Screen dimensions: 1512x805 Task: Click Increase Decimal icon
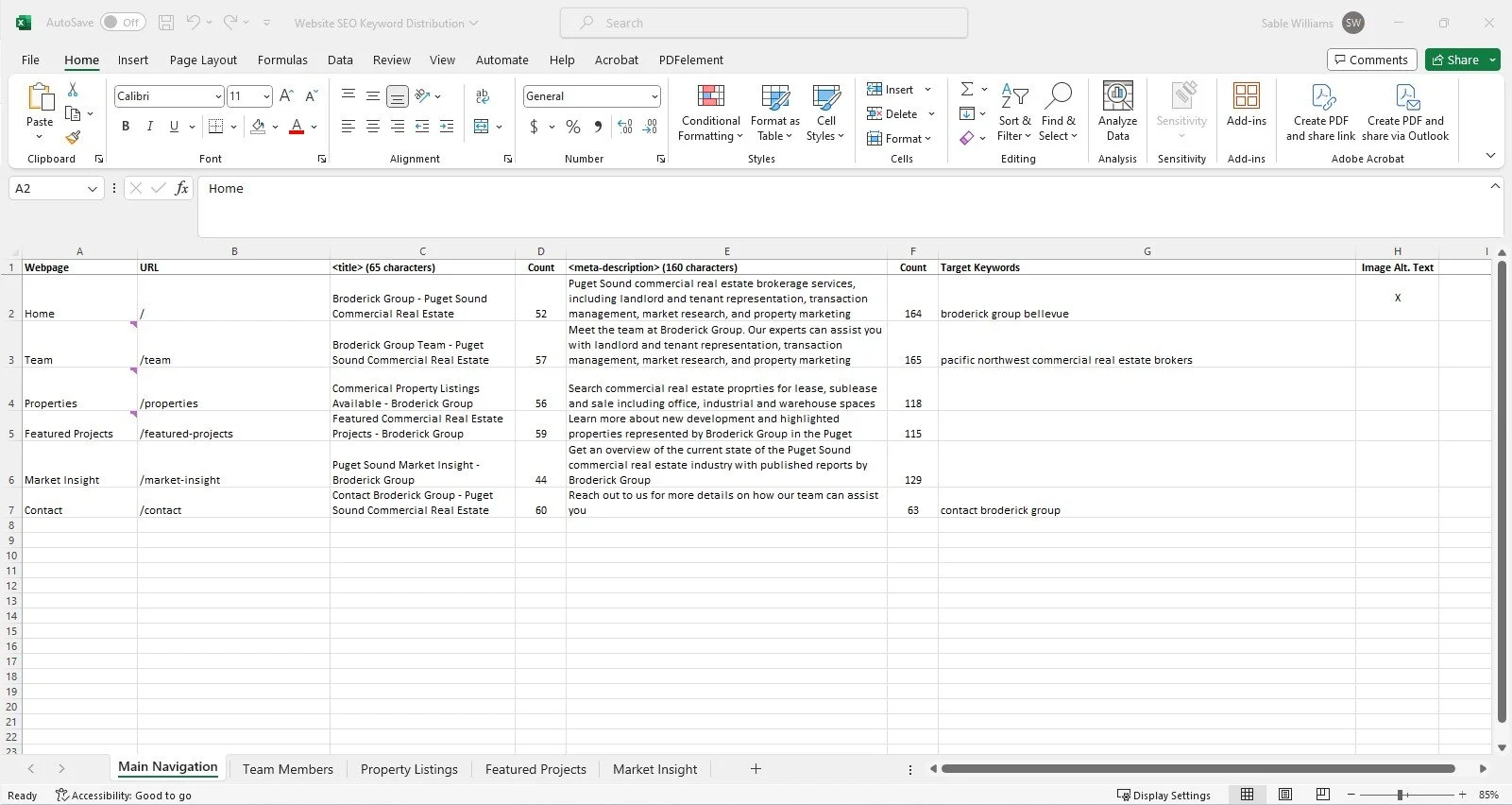pyautogui.click(x=625, y=126)
